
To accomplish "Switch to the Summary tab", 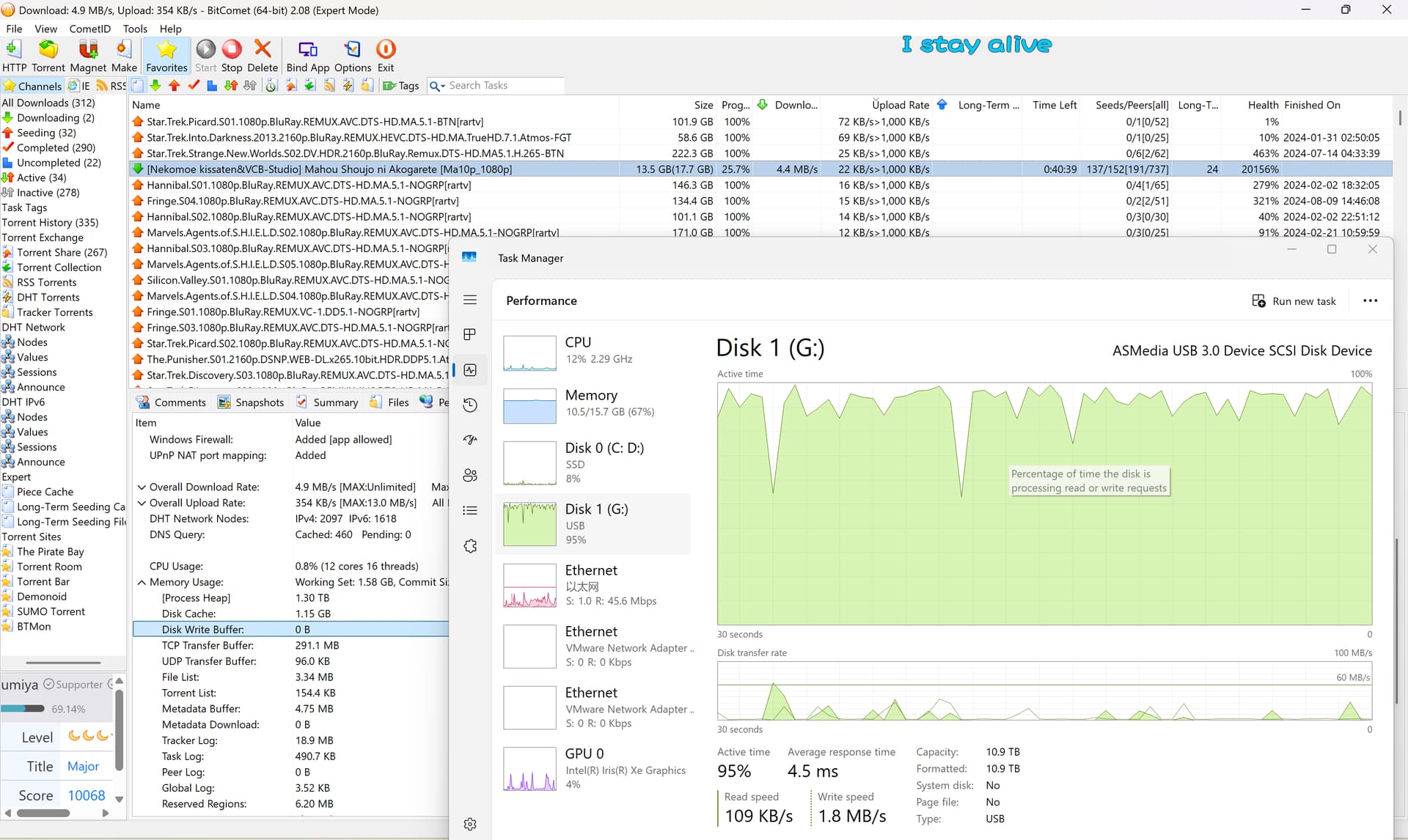I will [327, 402].
